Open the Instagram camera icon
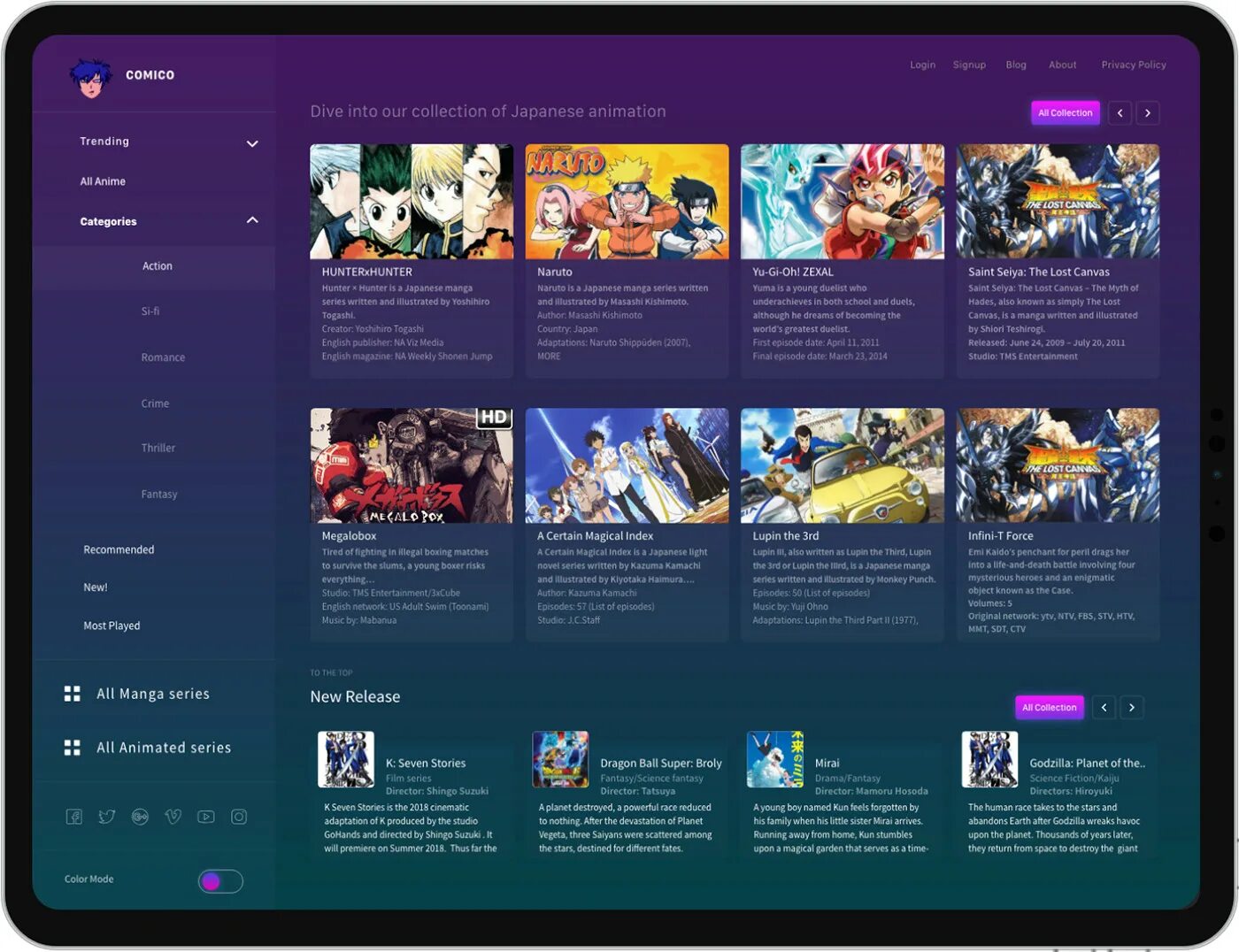Screen dimensions: 1239x952 [x=239, y=817]
